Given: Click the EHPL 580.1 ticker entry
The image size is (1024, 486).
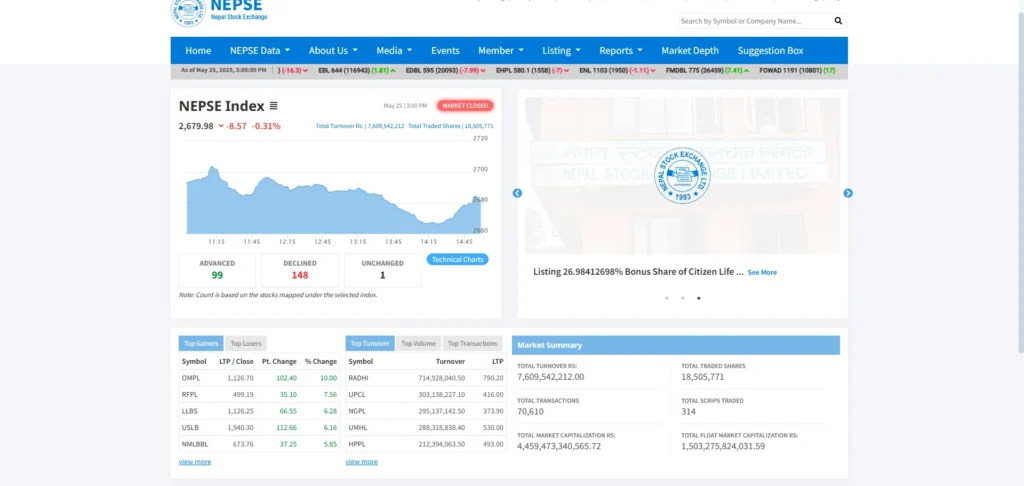Looking at the screenshot, I should tap(532, 70).
